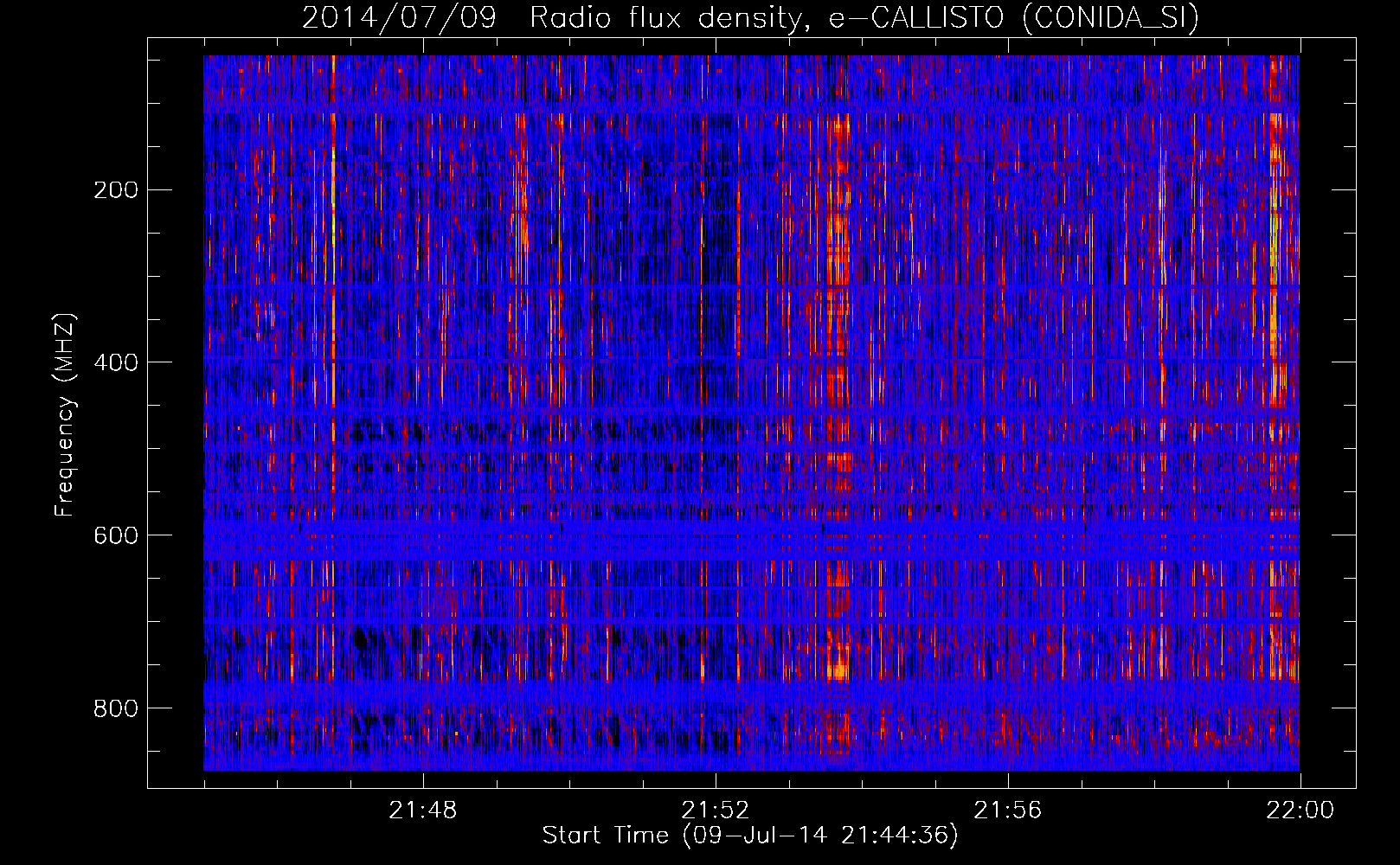
Task: Click the 800 frequency tick label
Action: (116, 708)
